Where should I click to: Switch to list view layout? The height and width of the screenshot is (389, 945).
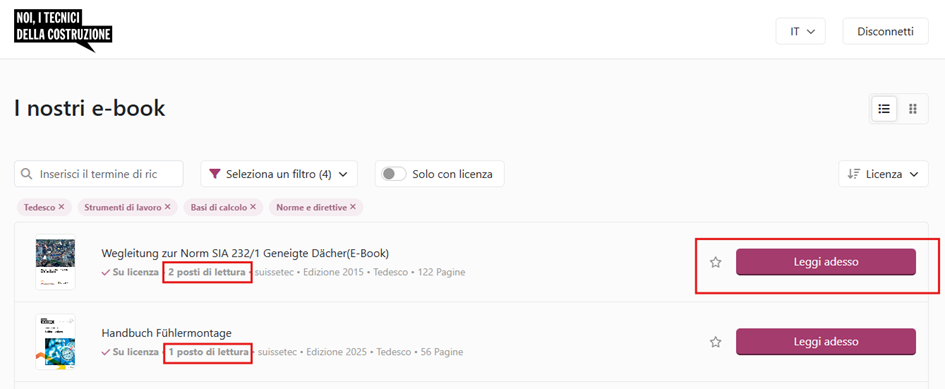(884, 109)
